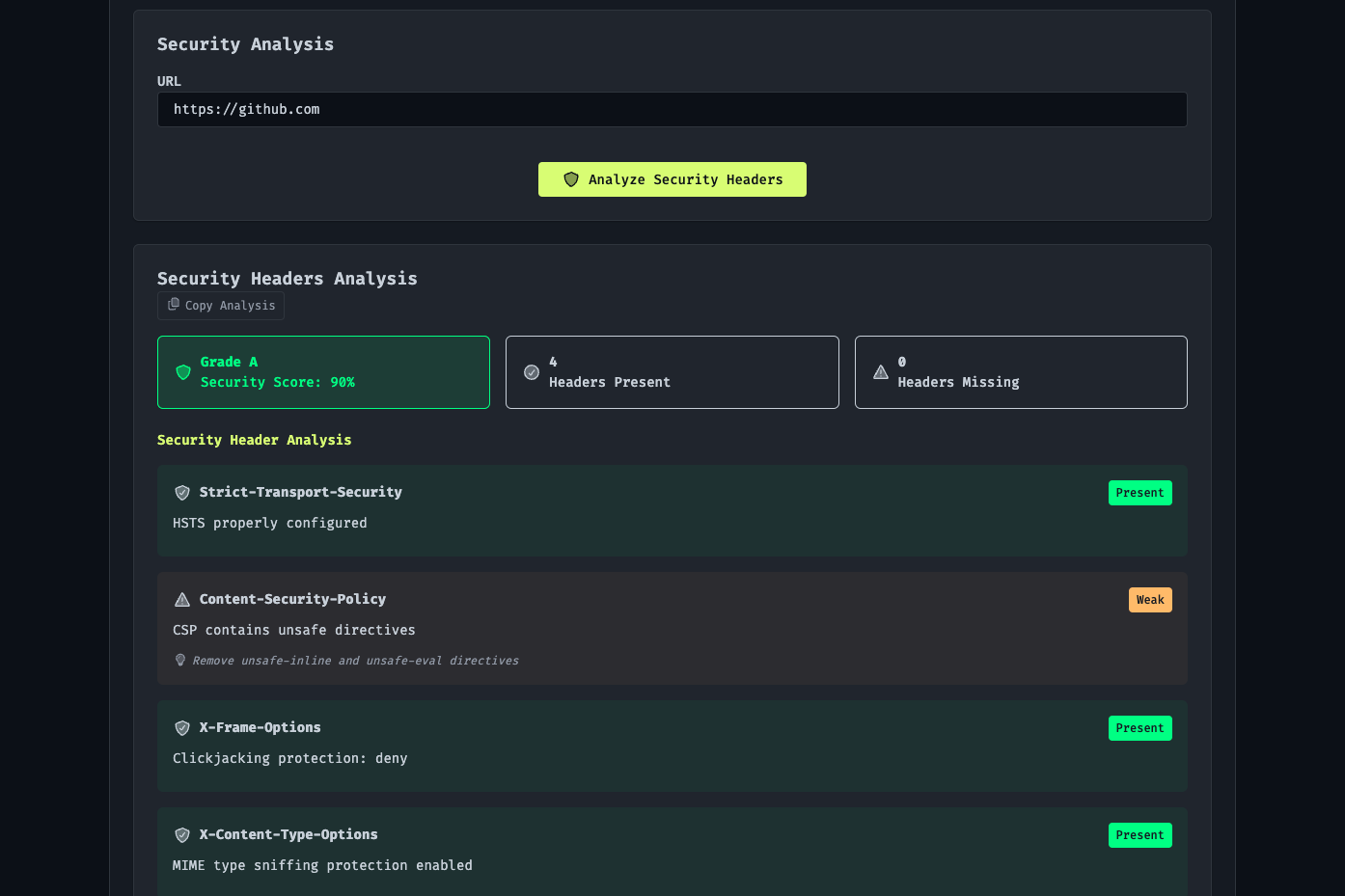1345x896 pixels.
Task: Click the Present badge on X-Content-Type-Options row
Action: (1140, 835)
